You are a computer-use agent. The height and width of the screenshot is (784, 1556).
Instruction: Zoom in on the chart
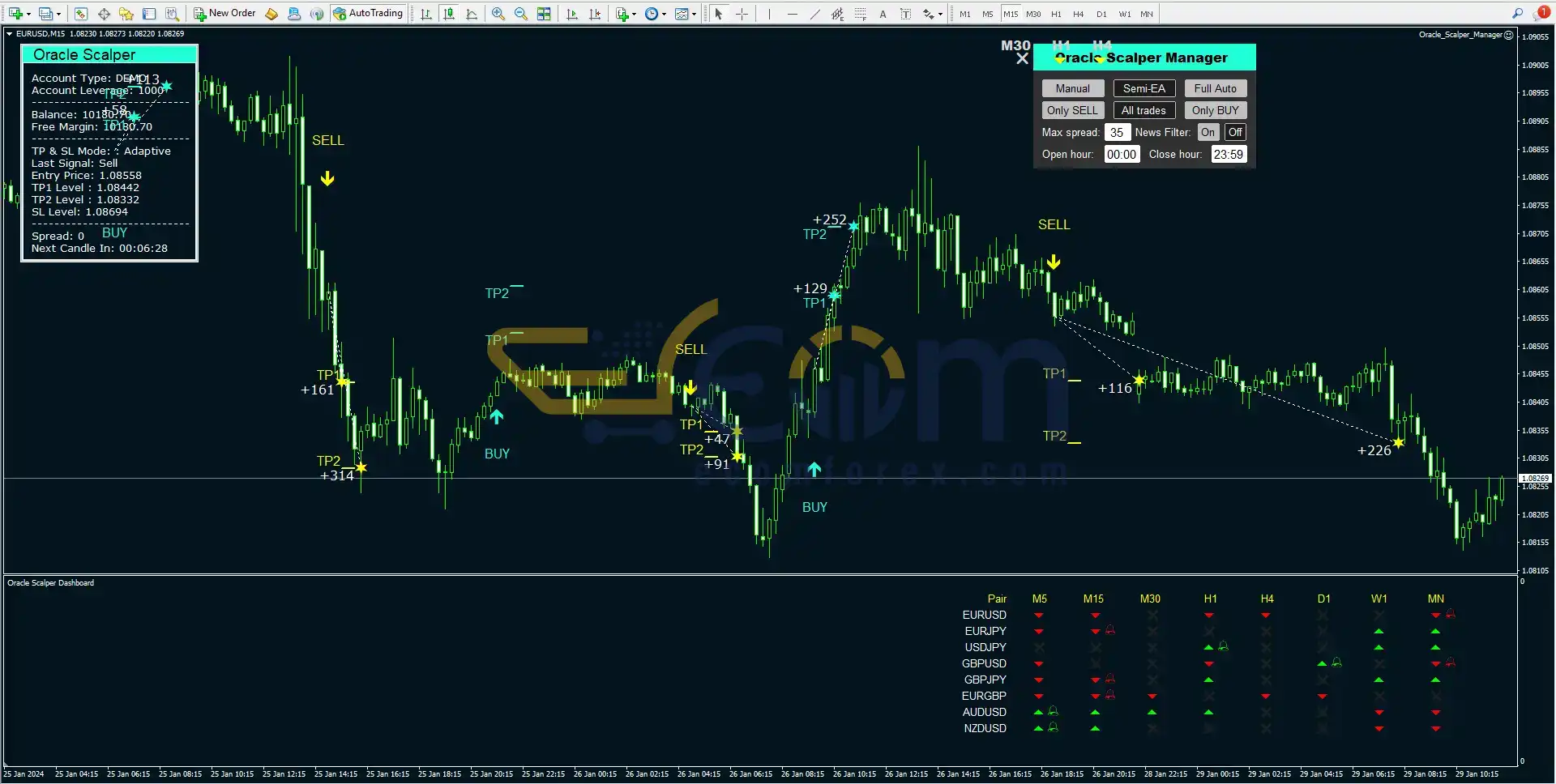click(498, 14)
